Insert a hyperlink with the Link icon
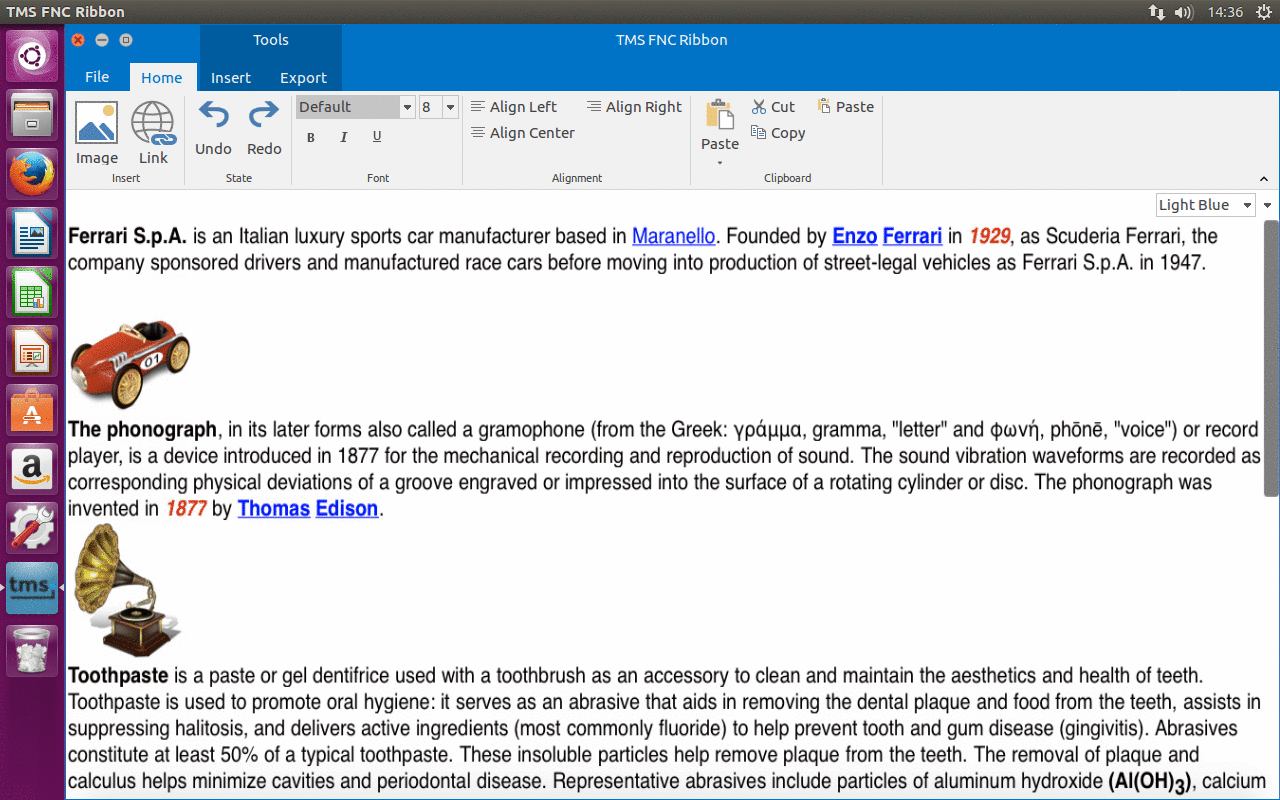Image resolution: width=1280 pixels, height=800 pixels. [153, 132]
